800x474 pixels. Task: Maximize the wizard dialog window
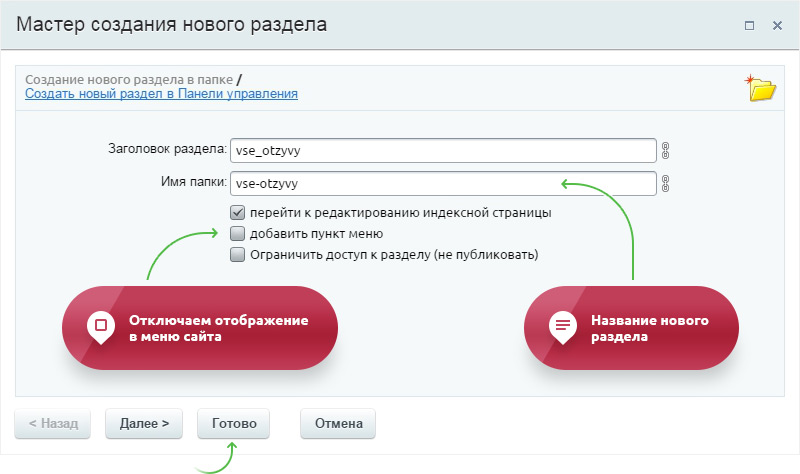click(x=749, y=25)
